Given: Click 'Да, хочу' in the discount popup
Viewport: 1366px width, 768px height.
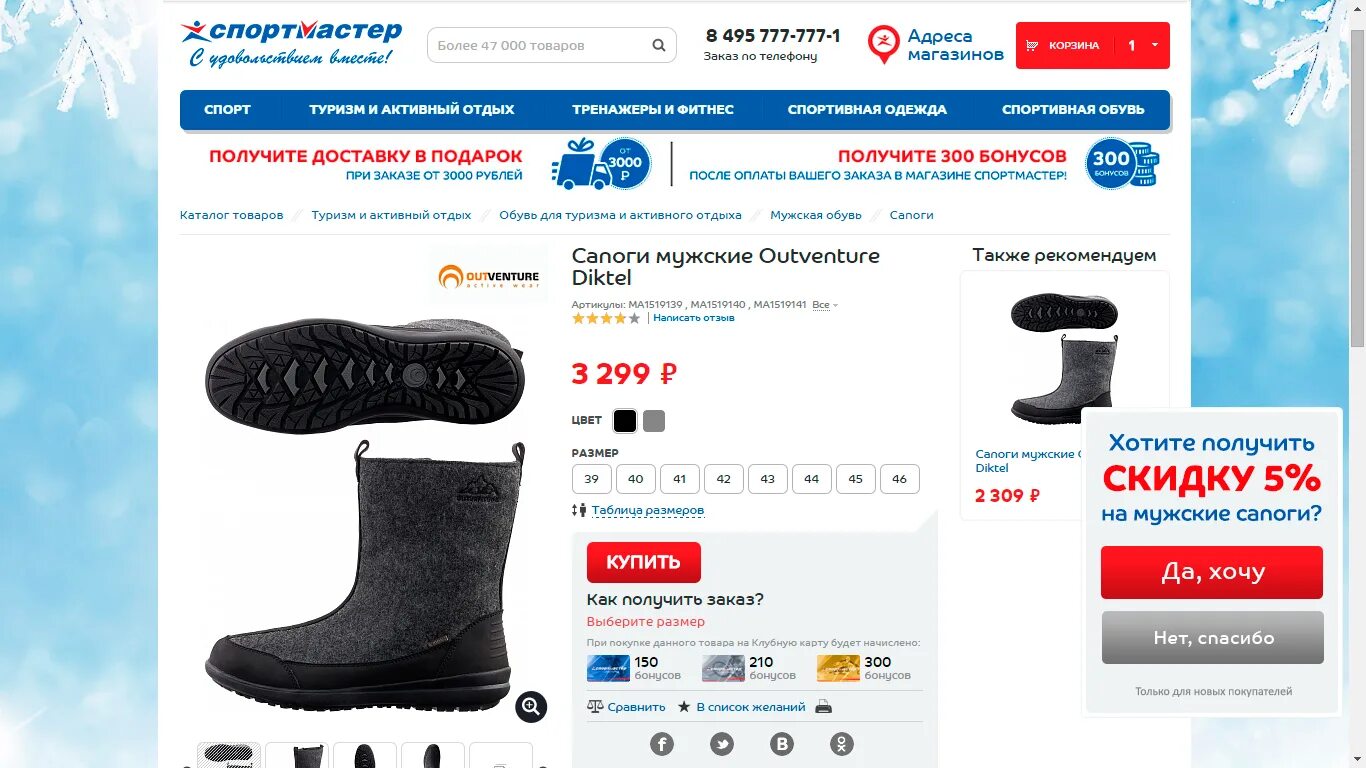Looking at the screenshot, I should pyautogui.click(x=1212, y=572).
